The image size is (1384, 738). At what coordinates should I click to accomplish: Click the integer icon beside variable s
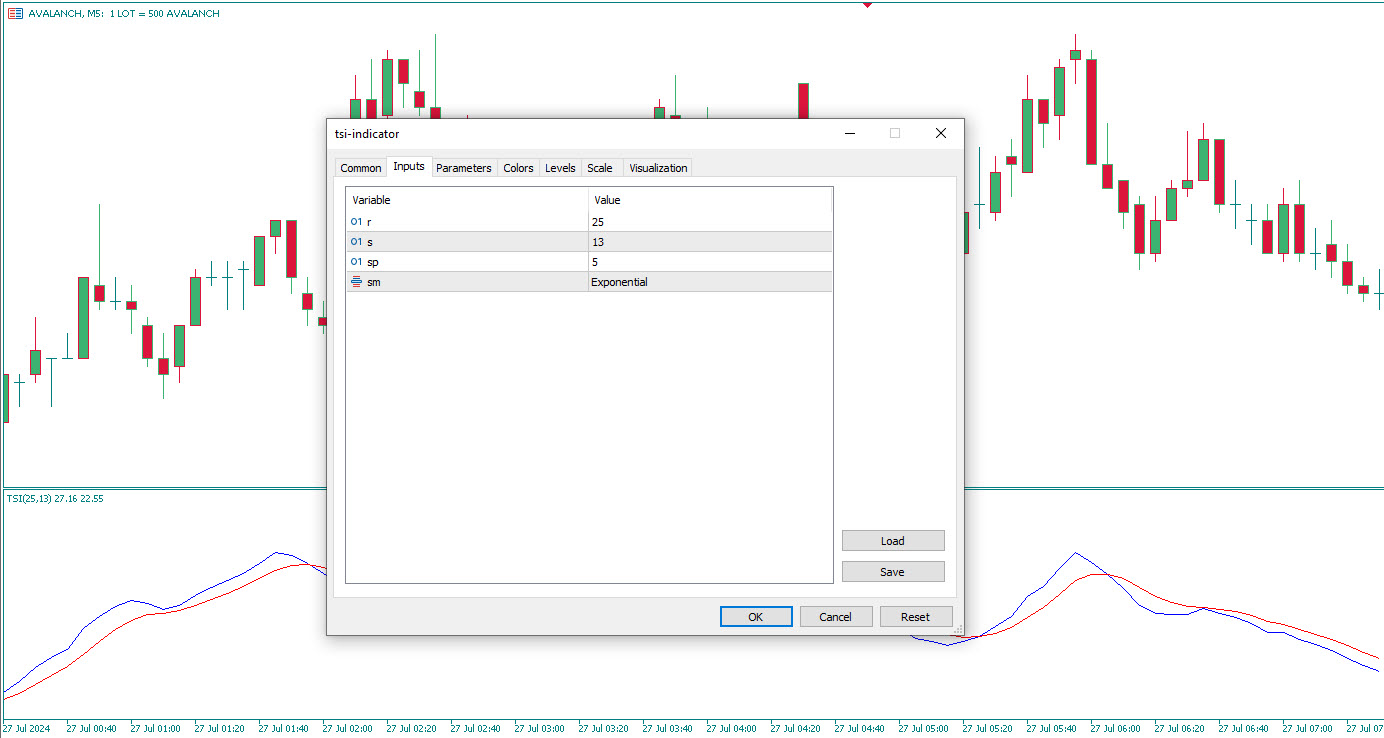[x=356, y=242]
